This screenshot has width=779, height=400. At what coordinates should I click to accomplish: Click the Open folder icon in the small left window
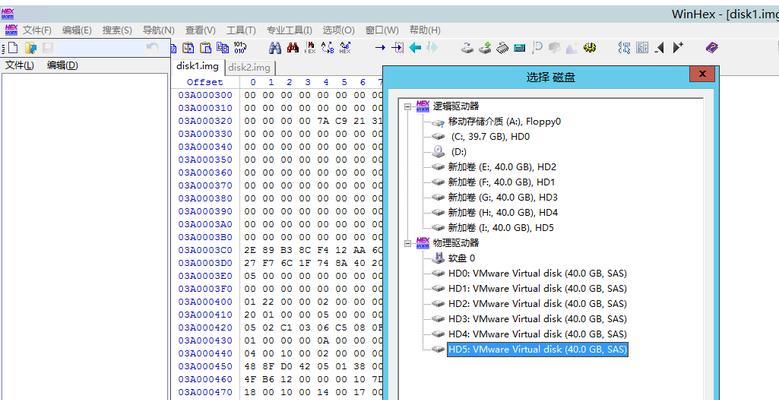pos(31,48)
